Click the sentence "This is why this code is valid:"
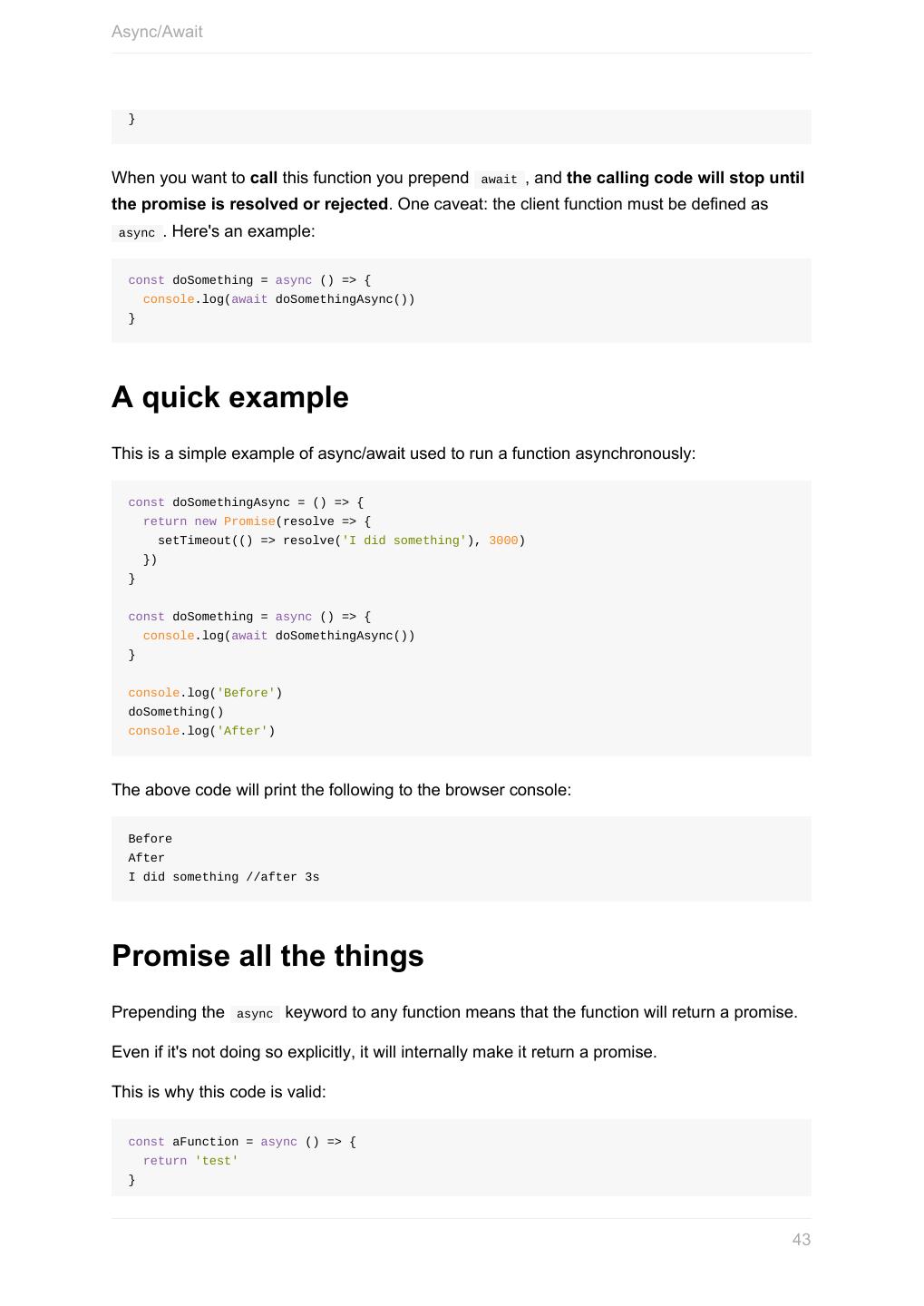924x1306 pixels. pos(219,1092)
